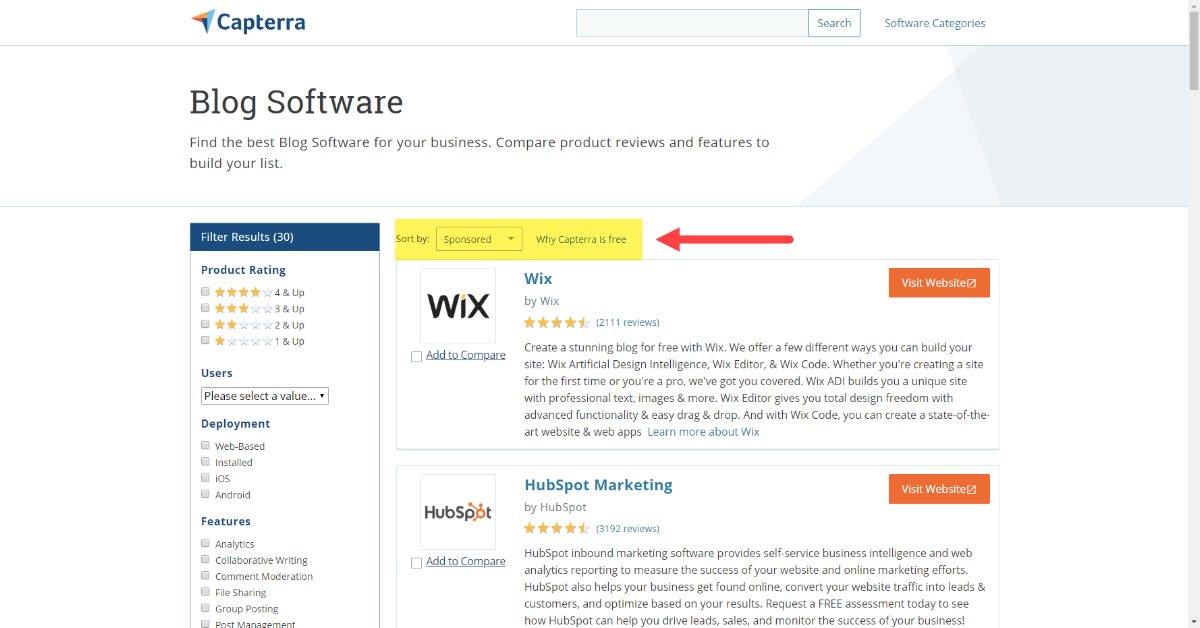Enable the 4 & Up rating filter
The height and width of the screenshot is (628, 1200).
point(205,292)
